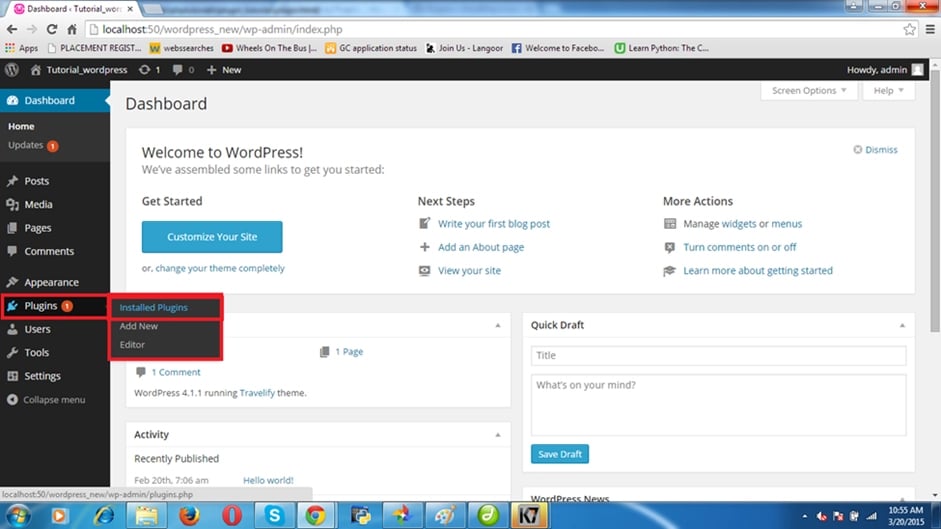
Task: Open the Chrome menu hamburger icon
Action: point(930,29)
